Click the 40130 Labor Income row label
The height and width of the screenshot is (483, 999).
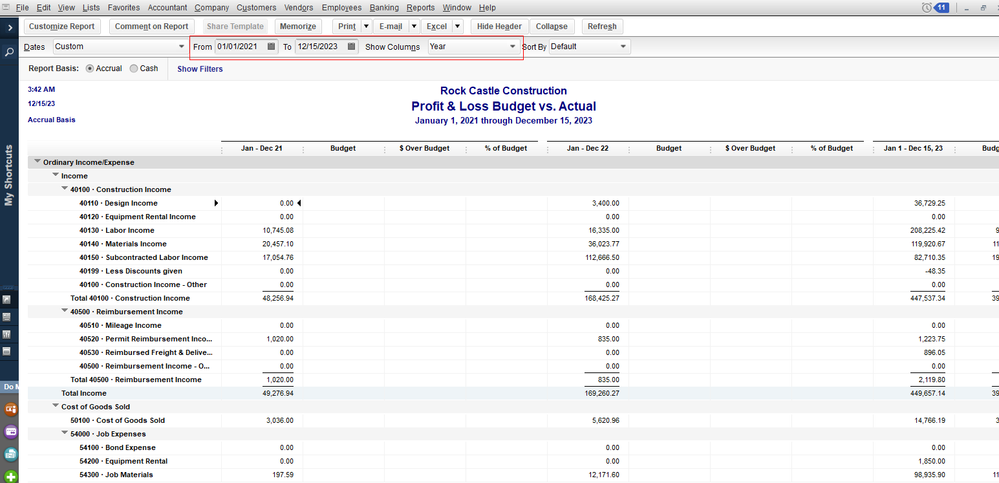(117, 231)
